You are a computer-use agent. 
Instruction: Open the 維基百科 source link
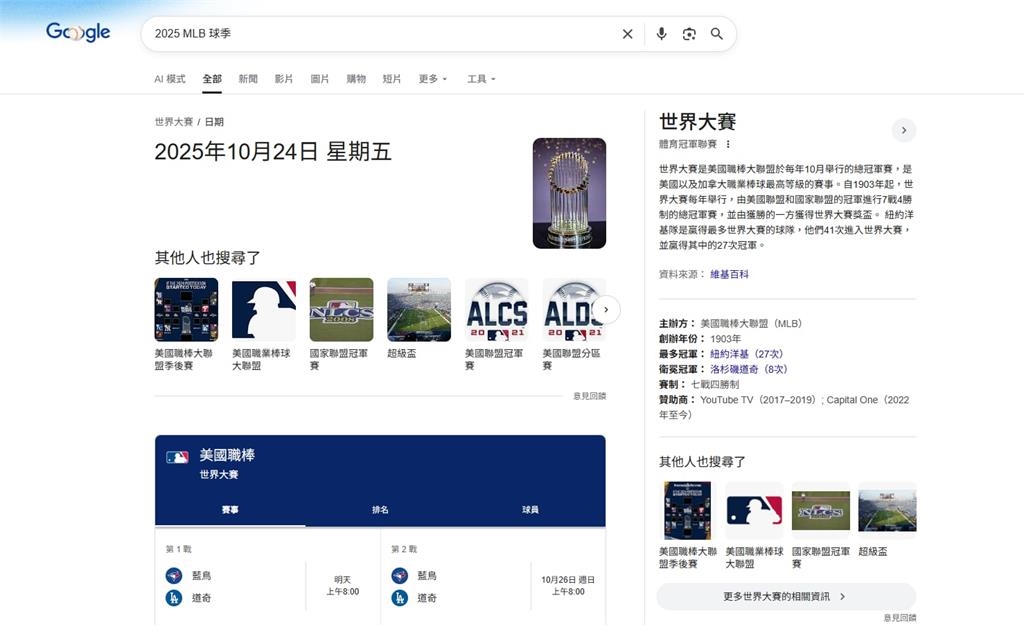click(731, 273)
